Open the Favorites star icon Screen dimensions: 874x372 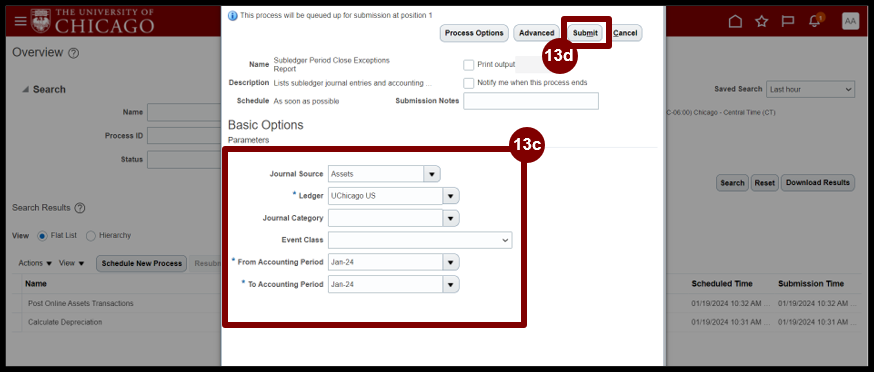pyautogui.click(x=761, y=21)
